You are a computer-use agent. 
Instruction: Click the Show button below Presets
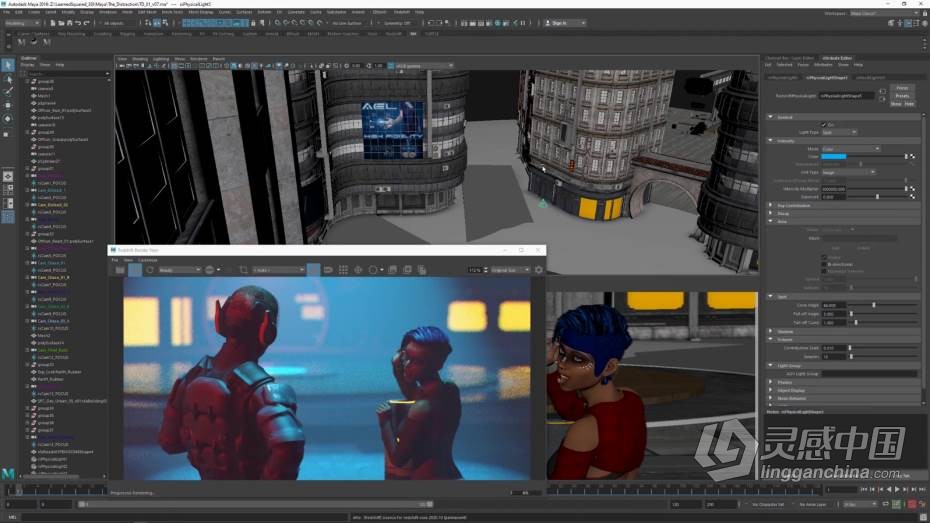(896, 104)
